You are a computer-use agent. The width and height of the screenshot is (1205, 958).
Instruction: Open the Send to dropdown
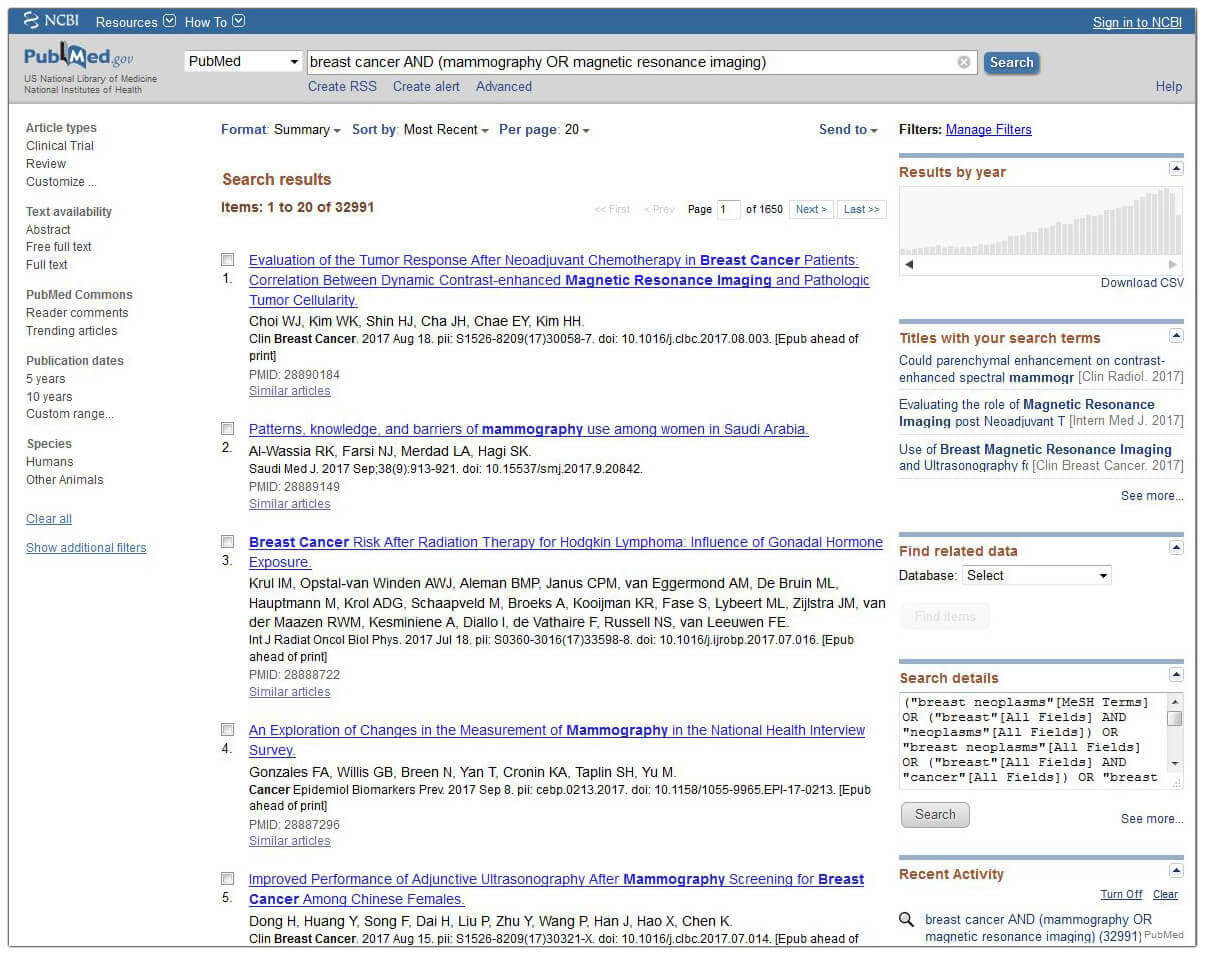(x=848, y=130)
